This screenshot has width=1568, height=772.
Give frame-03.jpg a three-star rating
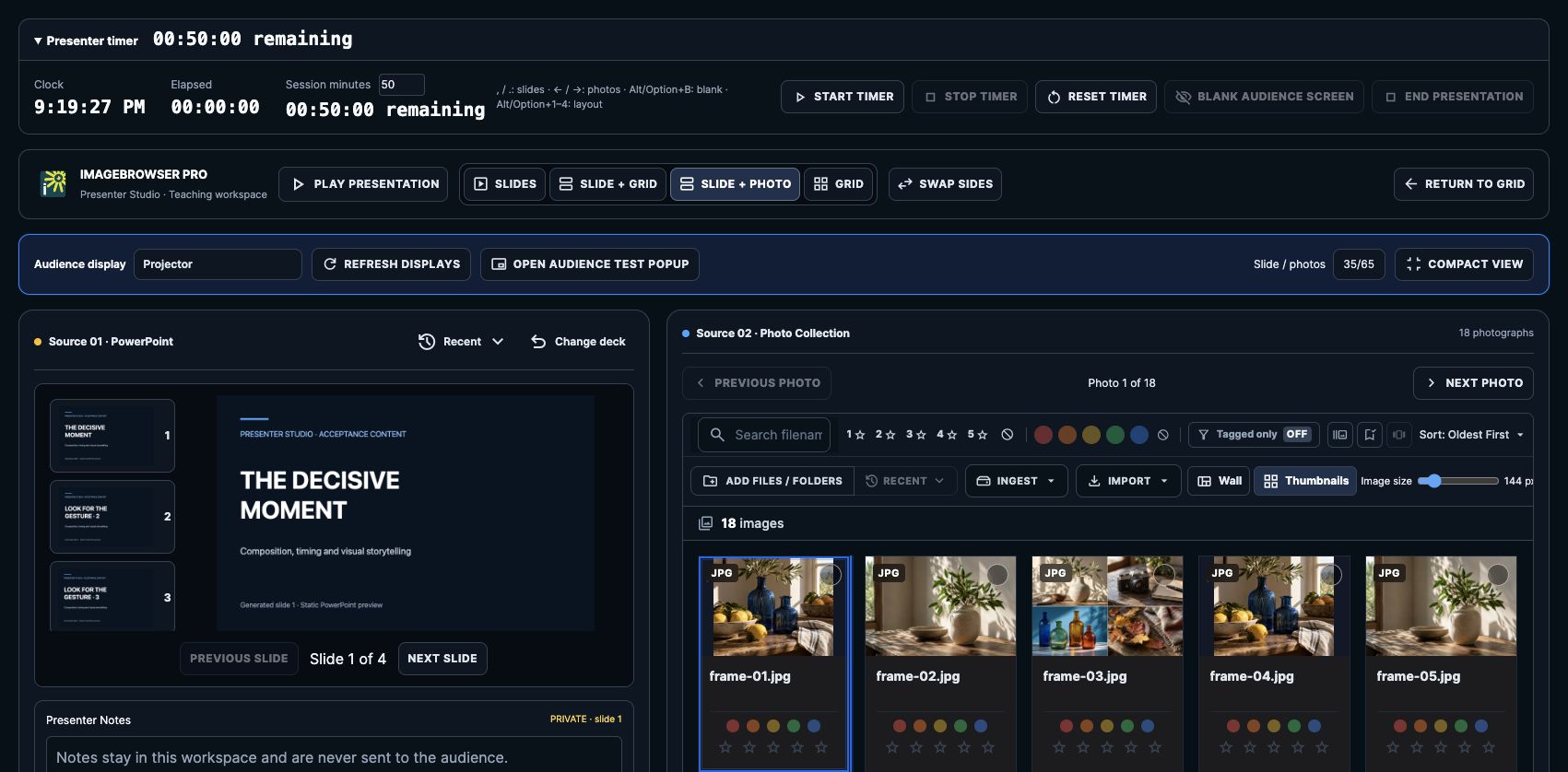pyautogui.click(x=1107, y=747)
